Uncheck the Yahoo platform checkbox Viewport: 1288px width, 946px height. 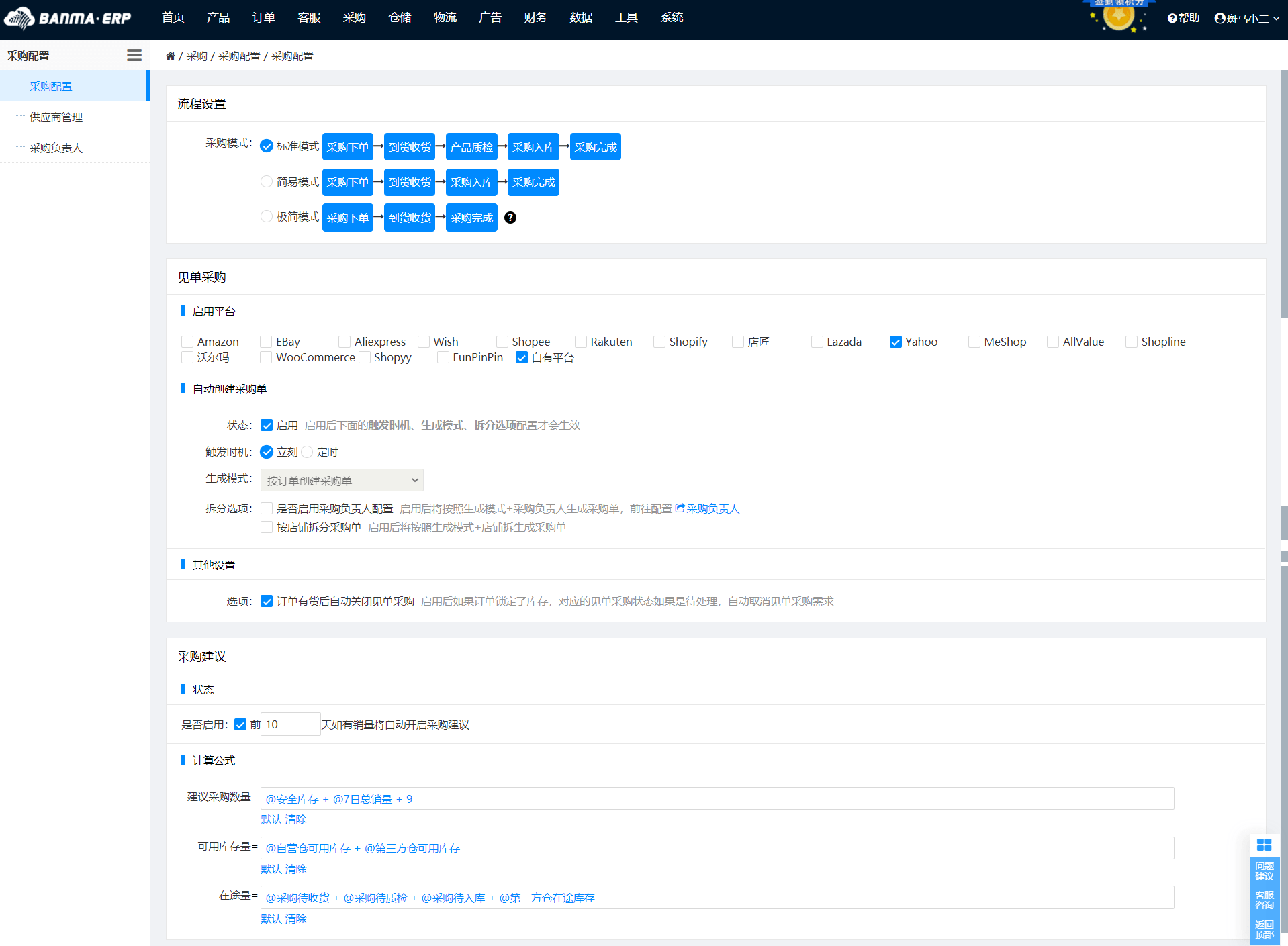tap(895, 342)
